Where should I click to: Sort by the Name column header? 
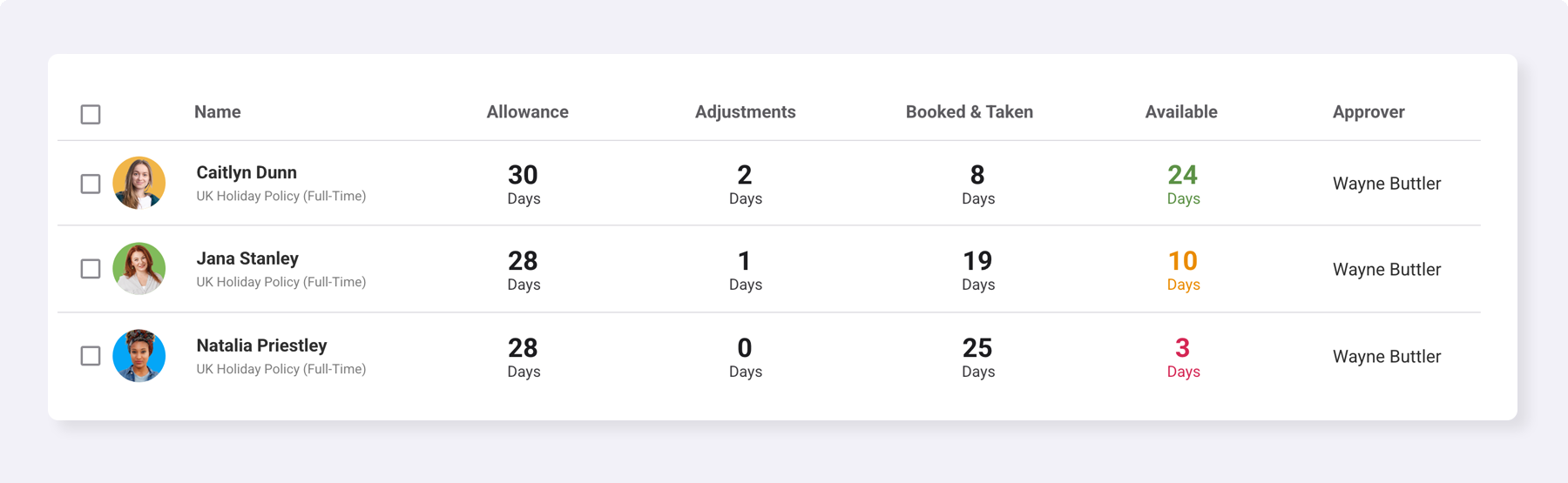pos(218,112)
